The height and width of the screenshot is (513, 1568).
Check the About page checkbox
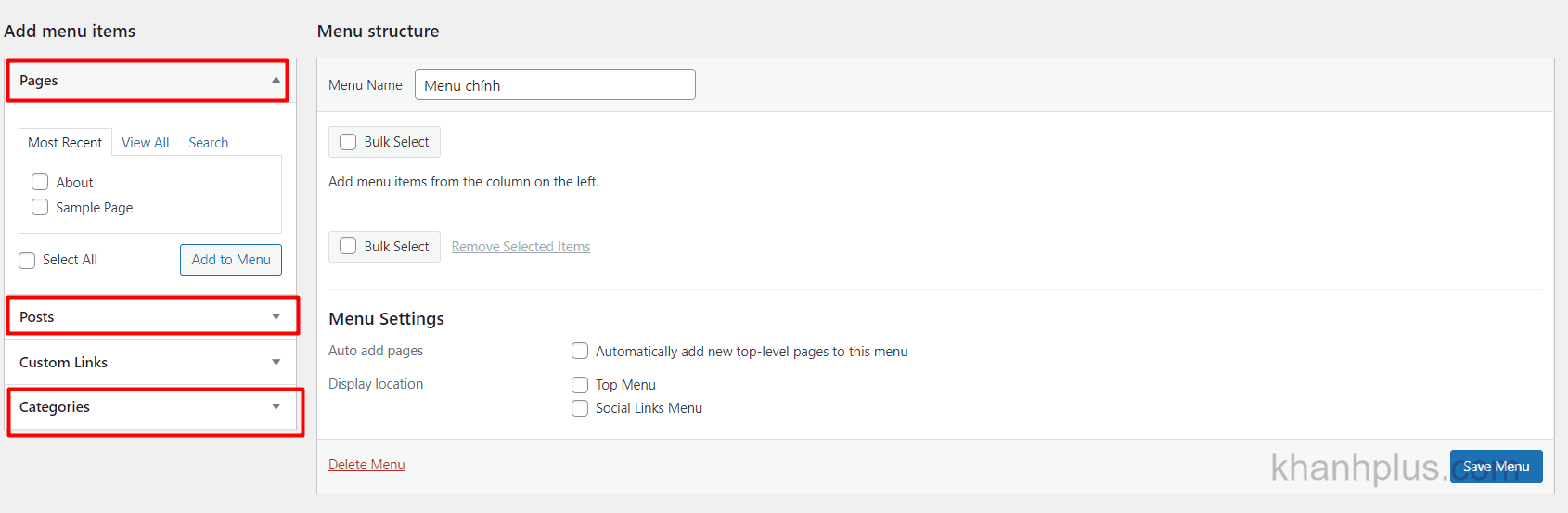coord(40,182)
